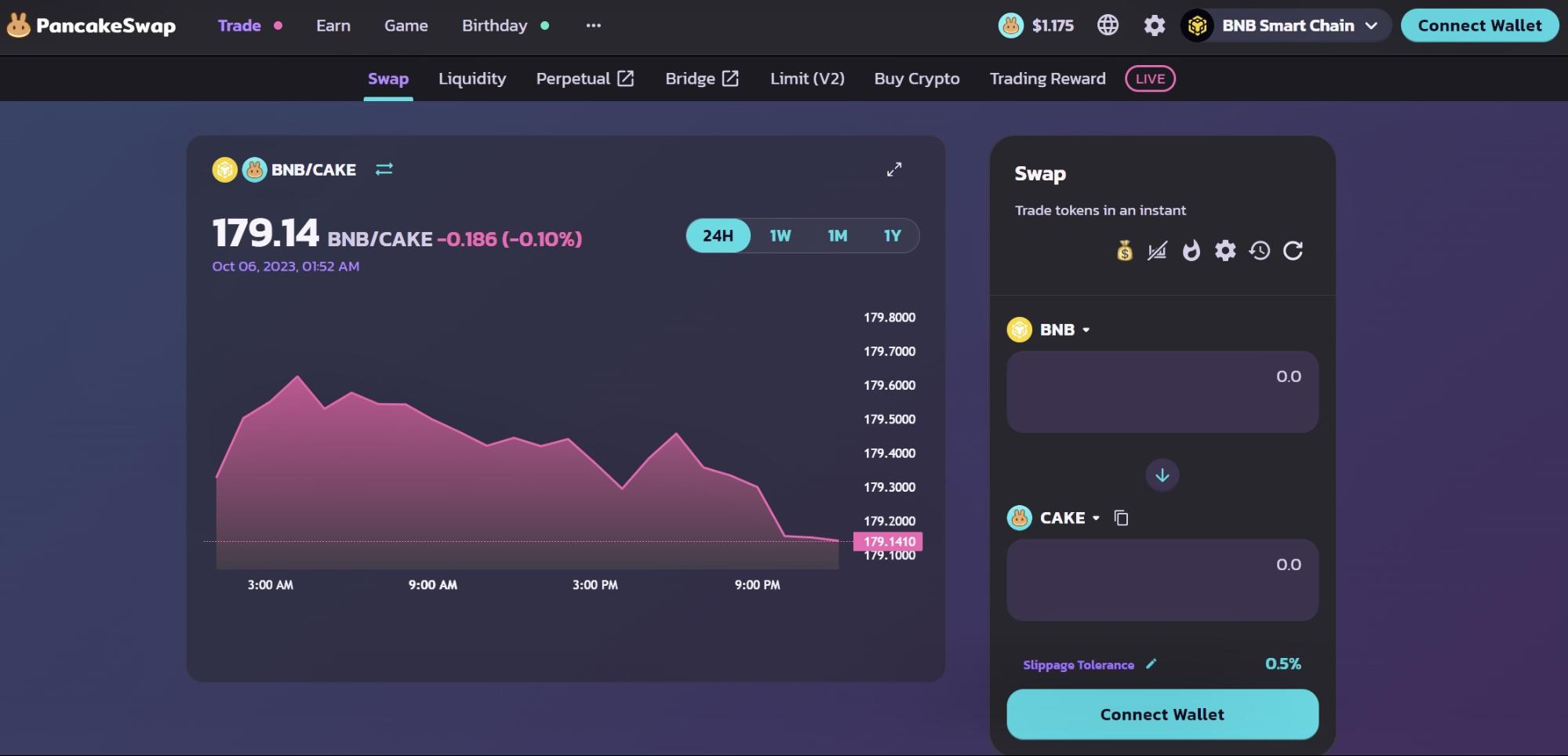Edit slippage tolerance pencil icon
This screenshot has height=756, width=1568.
(1151, 664)
